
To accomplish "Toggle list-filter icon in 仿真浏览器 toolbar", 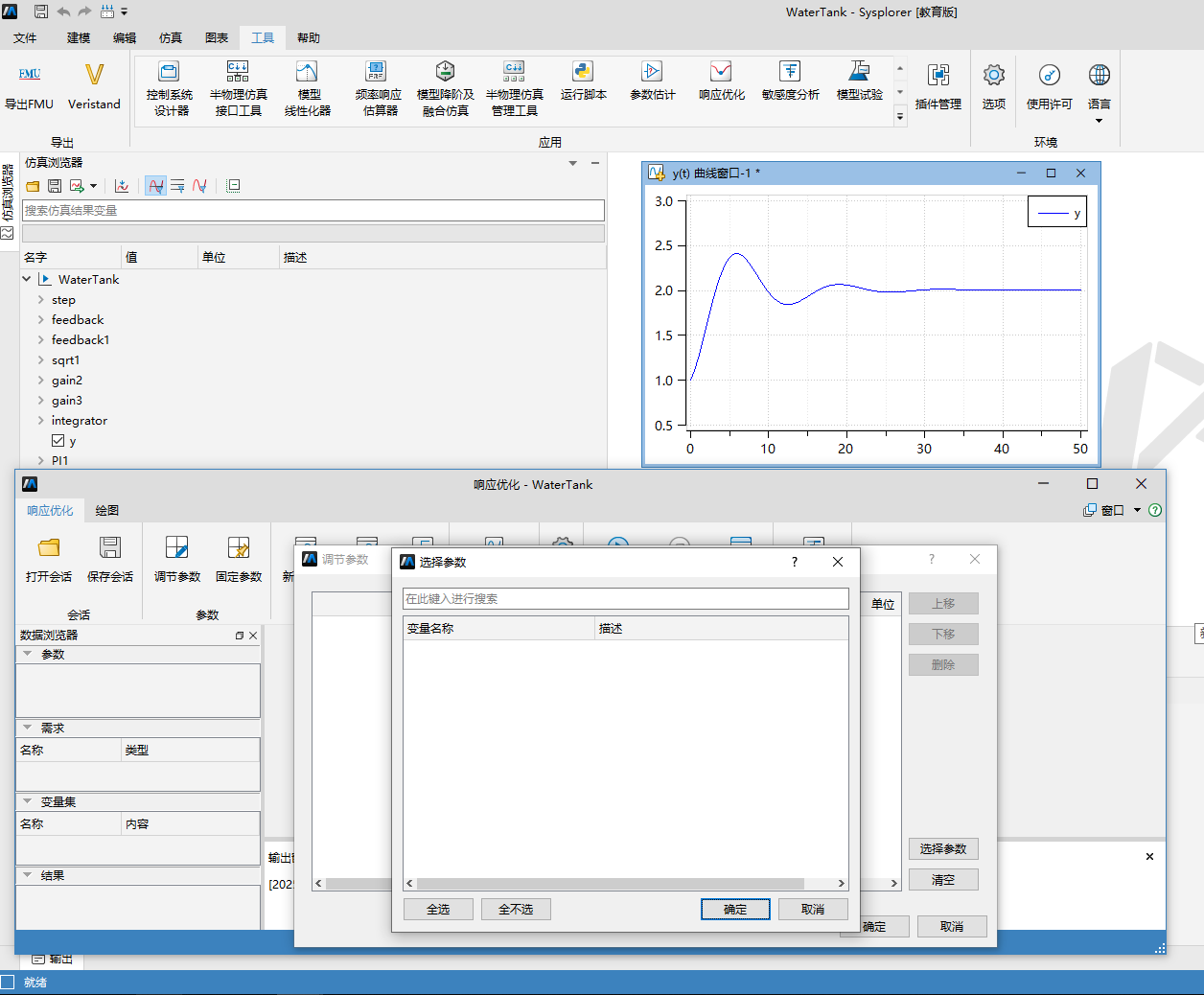I will click(x=177, y=186).
